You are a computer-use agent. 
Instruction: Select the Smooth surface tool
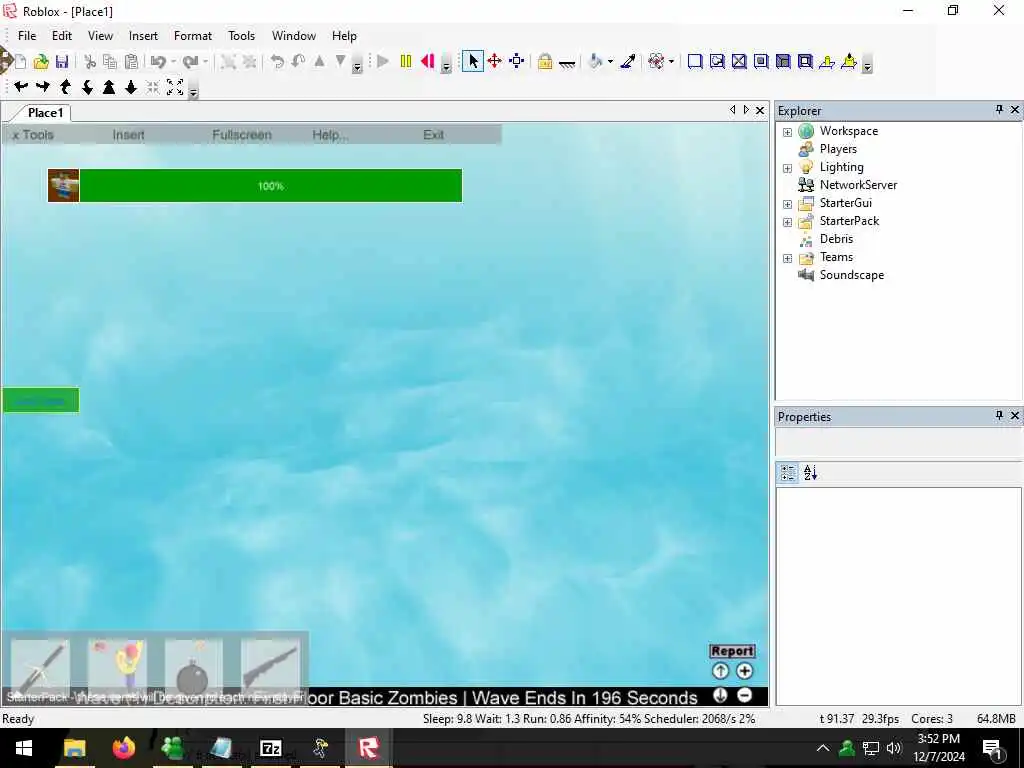695,61
